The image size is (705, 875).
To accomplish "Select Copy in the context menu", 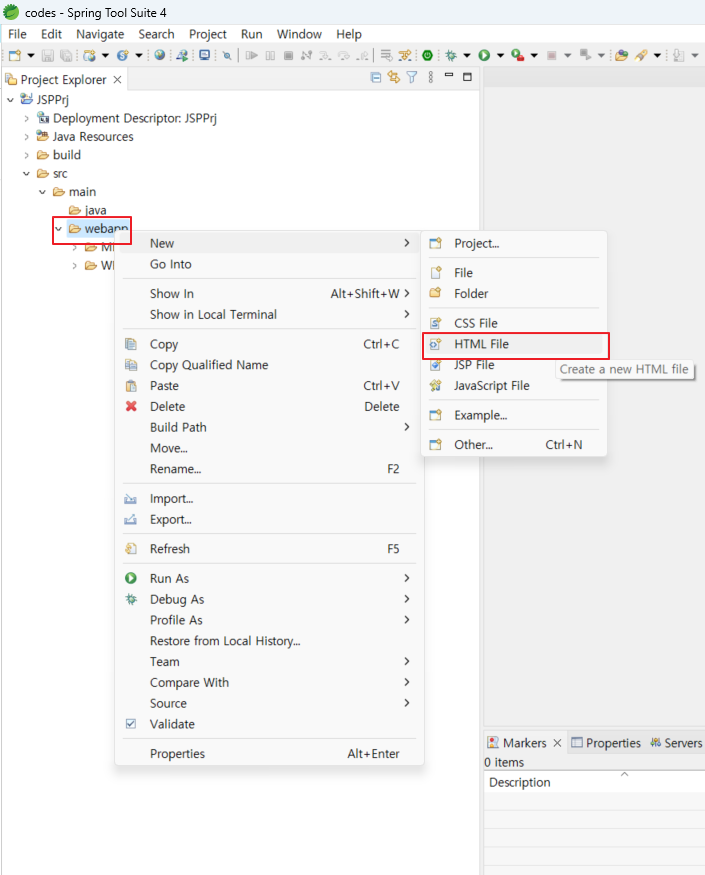I will [x=269, y=344].
